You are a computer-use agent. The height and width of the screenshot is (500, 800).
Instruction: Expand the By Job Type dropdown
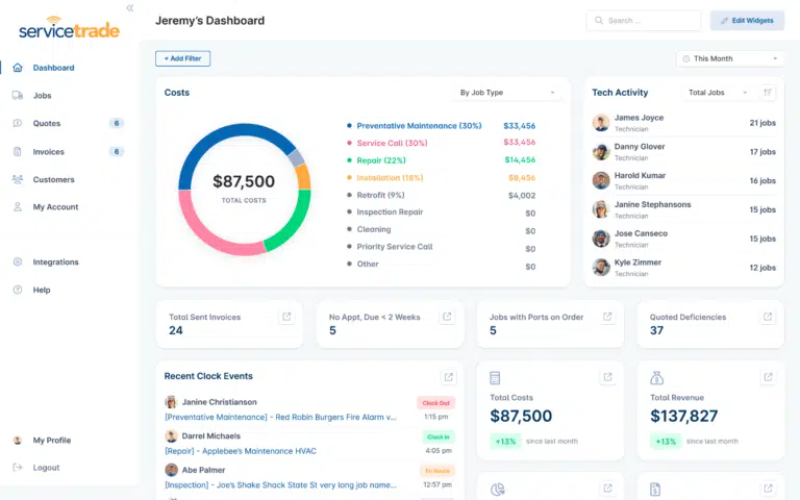pyautogui.click(x=507, y=93)
